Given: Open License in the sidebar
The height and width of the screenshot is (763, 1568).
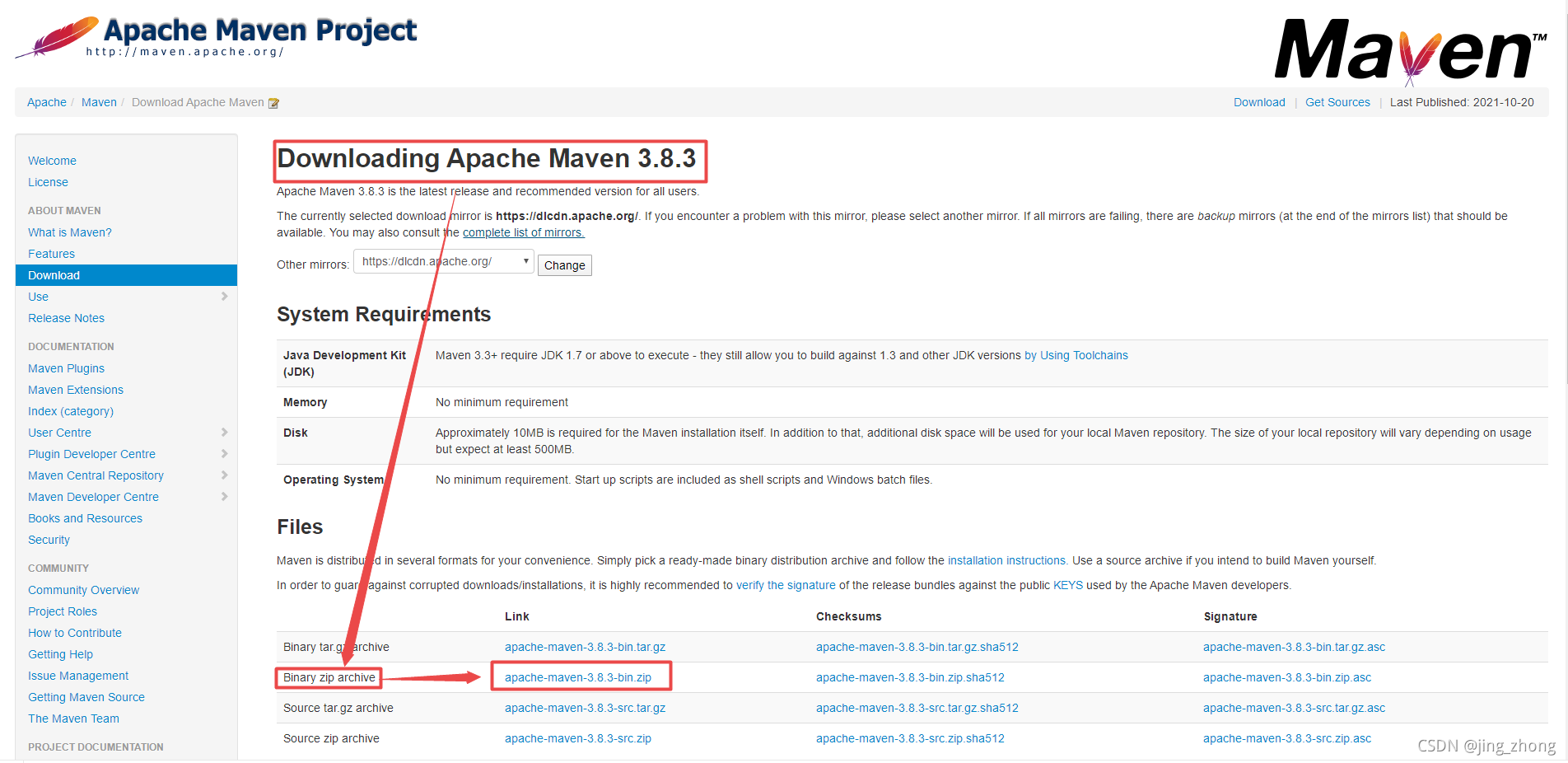Looking at the screenshot, I should click(x=48, y=182).
